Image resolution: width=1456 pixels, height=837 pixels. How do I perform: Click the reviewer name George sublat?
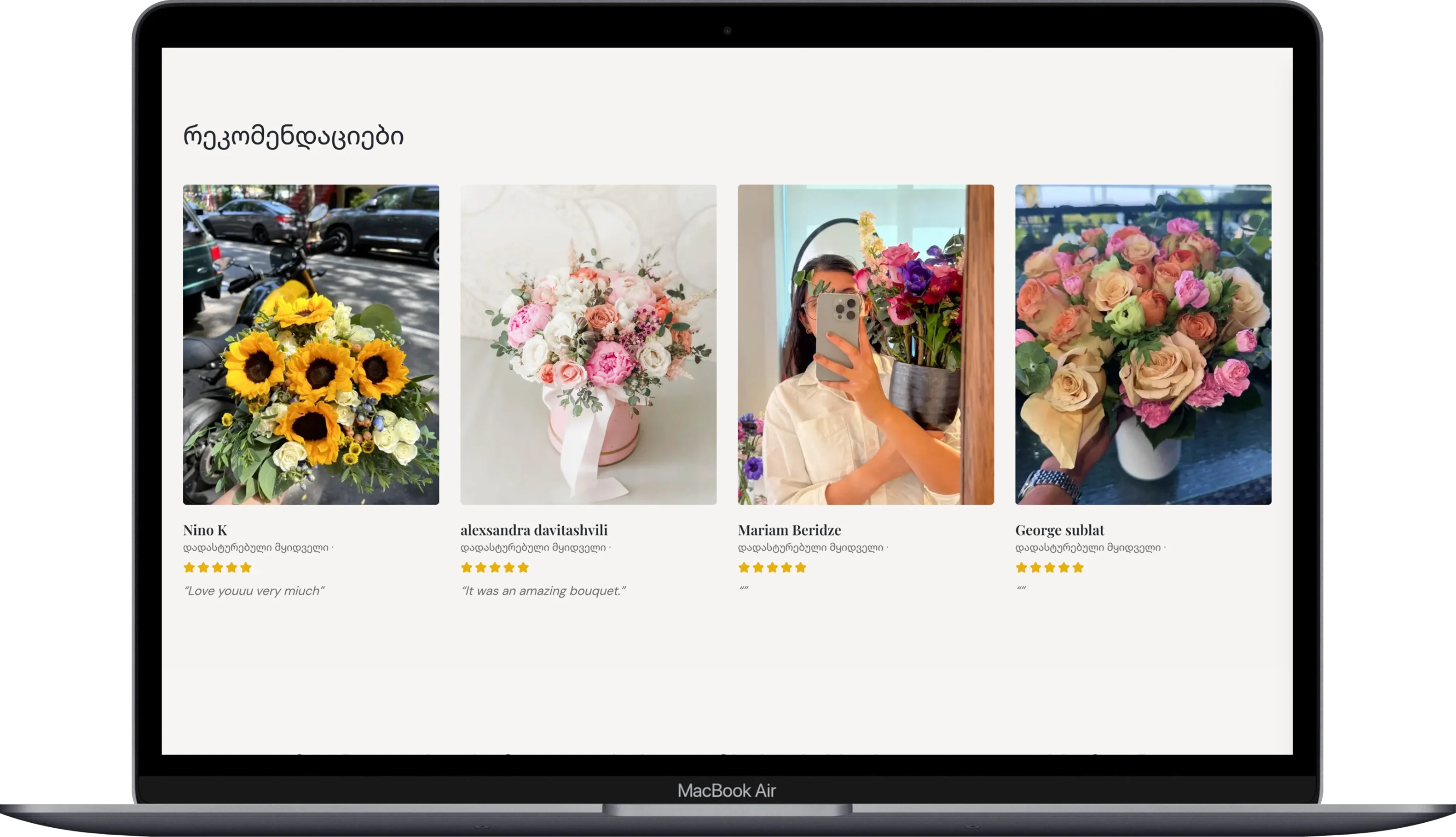[1059, 530]
